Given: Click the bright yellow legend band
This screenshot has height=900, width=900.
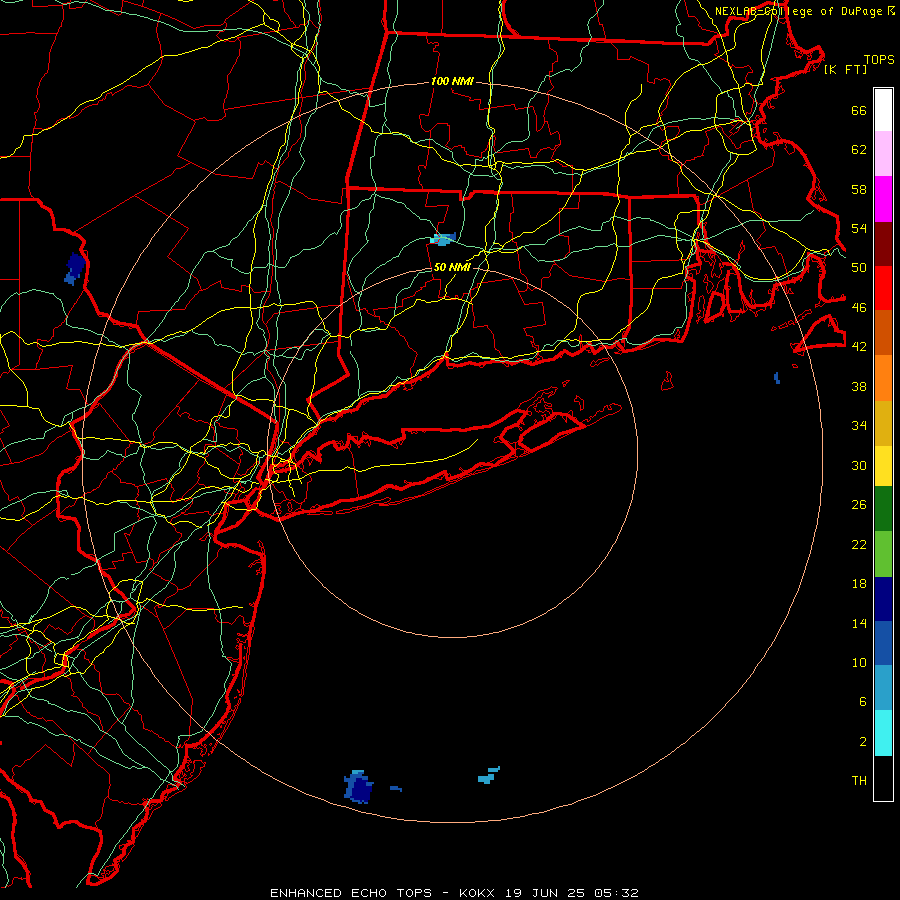Looking at the screenshot, I should click(883, 465).
